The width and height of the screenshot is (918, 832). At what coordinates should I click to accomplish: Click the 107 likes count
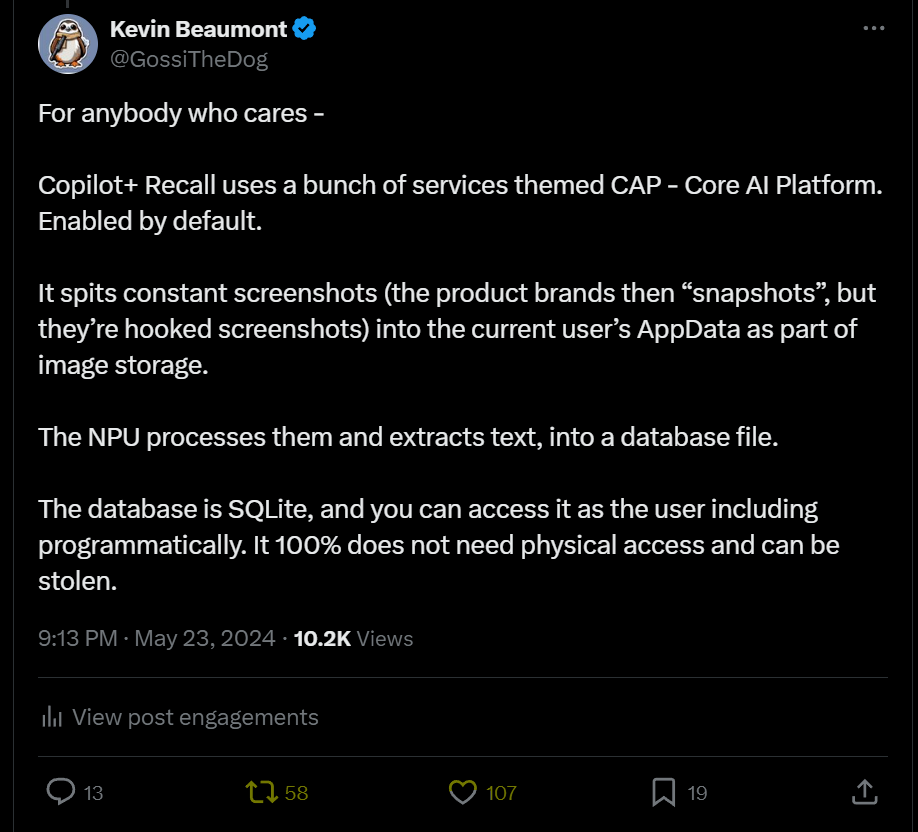coord(501,793)
